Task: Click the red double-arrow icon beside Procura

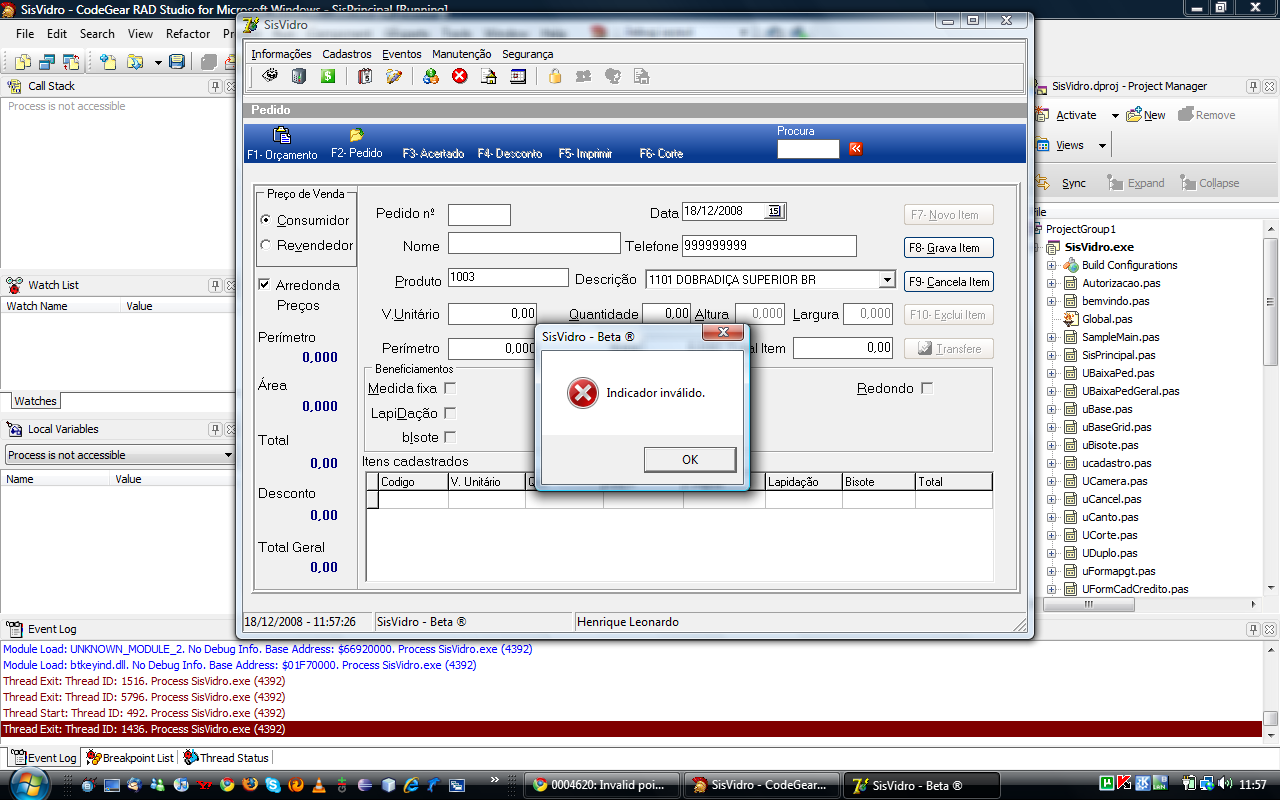Action: (x=855, y=149)
